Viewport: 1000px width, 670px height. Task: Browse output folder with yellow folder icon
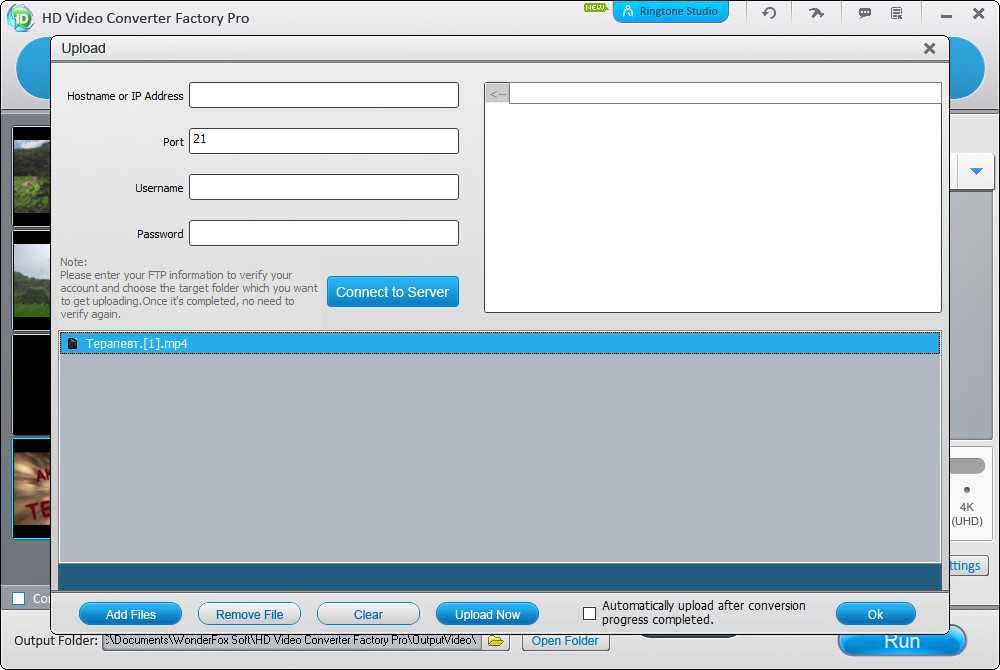[x=495, y=641]
